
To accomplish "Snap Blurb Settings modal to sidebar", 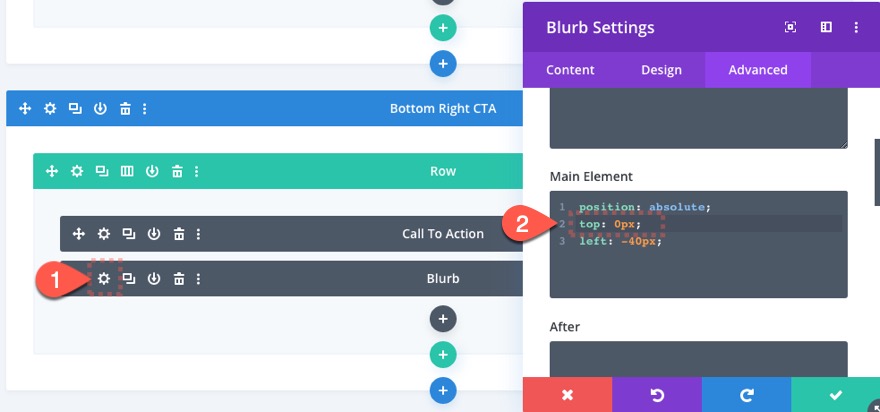I will [x=826, y=27].
